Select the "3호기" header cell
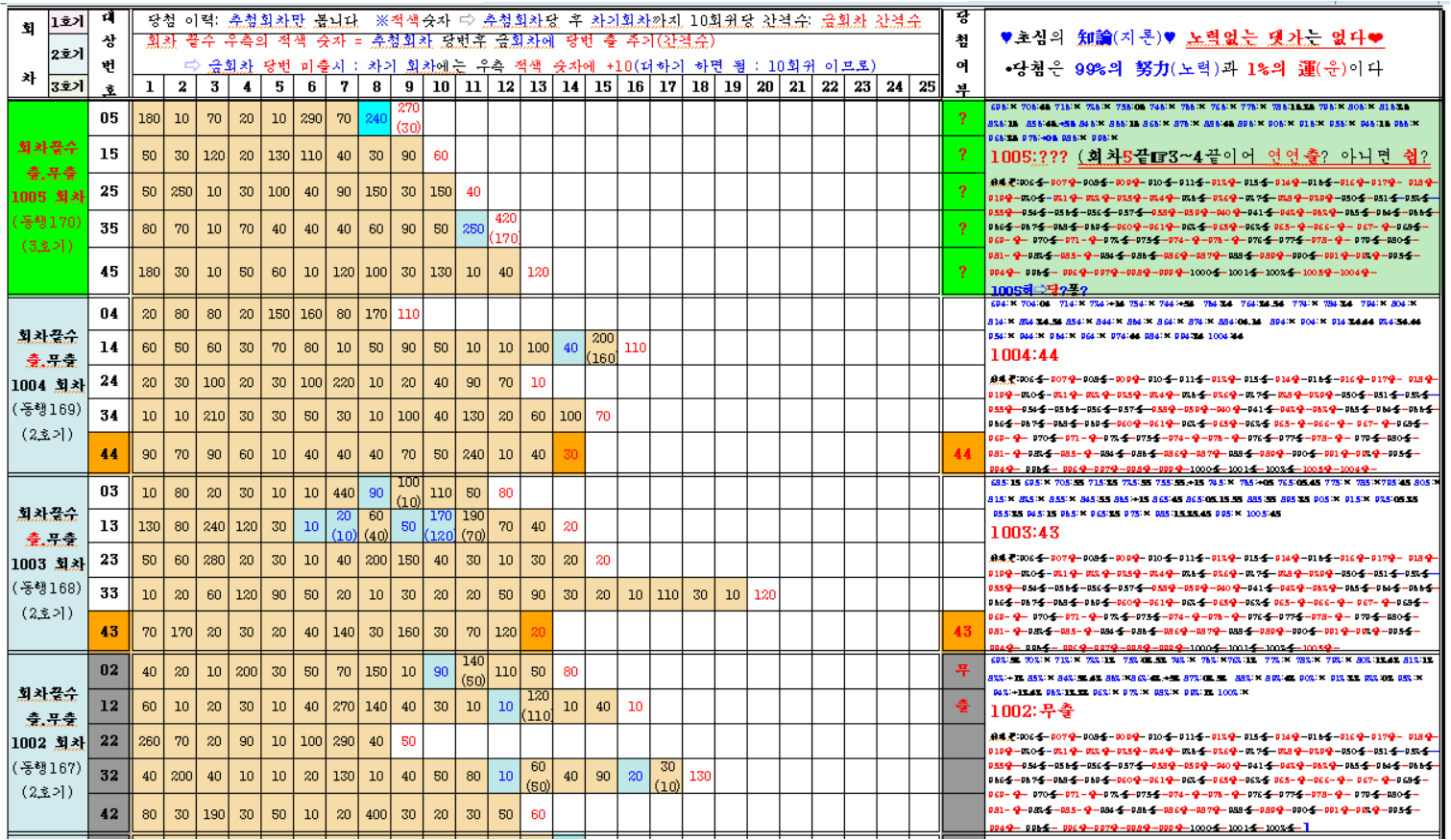 click(x=67, y=85)
